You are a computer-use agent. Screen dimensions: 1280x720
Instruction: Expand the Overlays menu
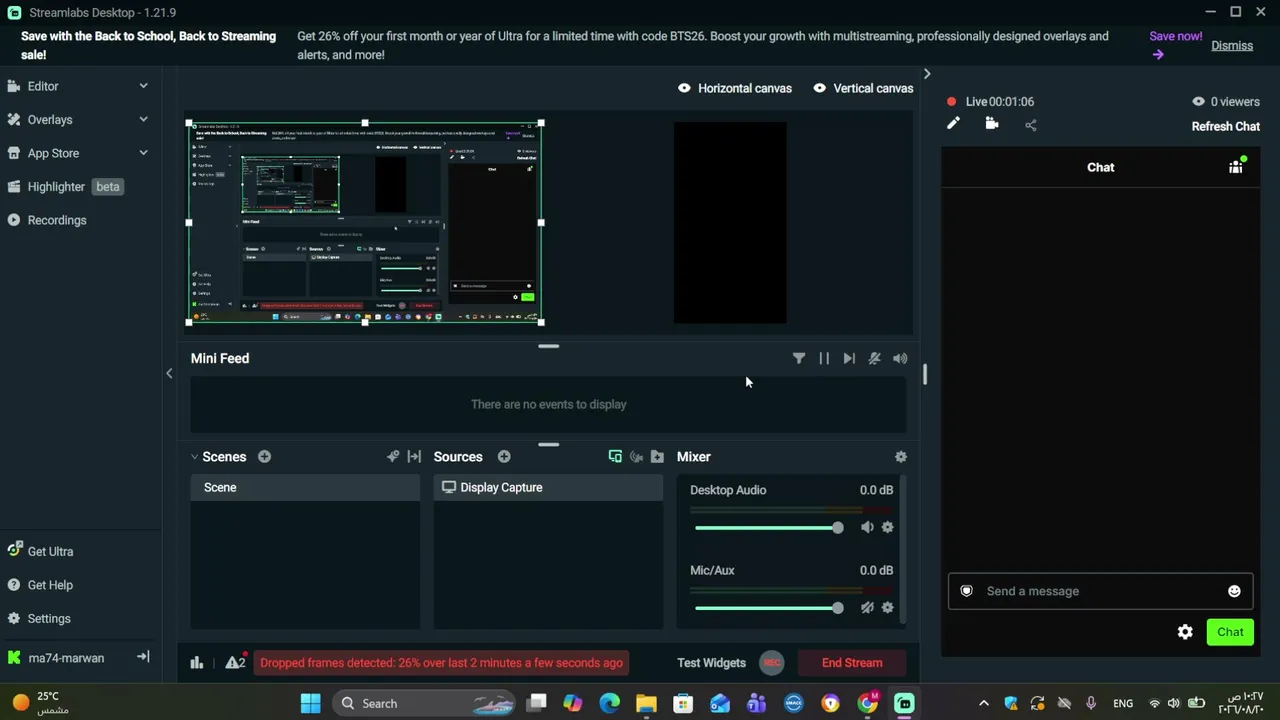pyautogui.click(x=143, y=120)
